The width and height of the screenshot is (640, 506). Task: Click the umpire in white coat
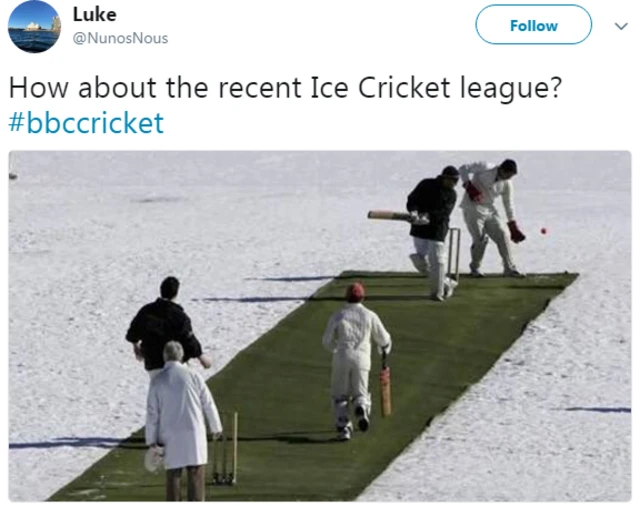point(180,420)
